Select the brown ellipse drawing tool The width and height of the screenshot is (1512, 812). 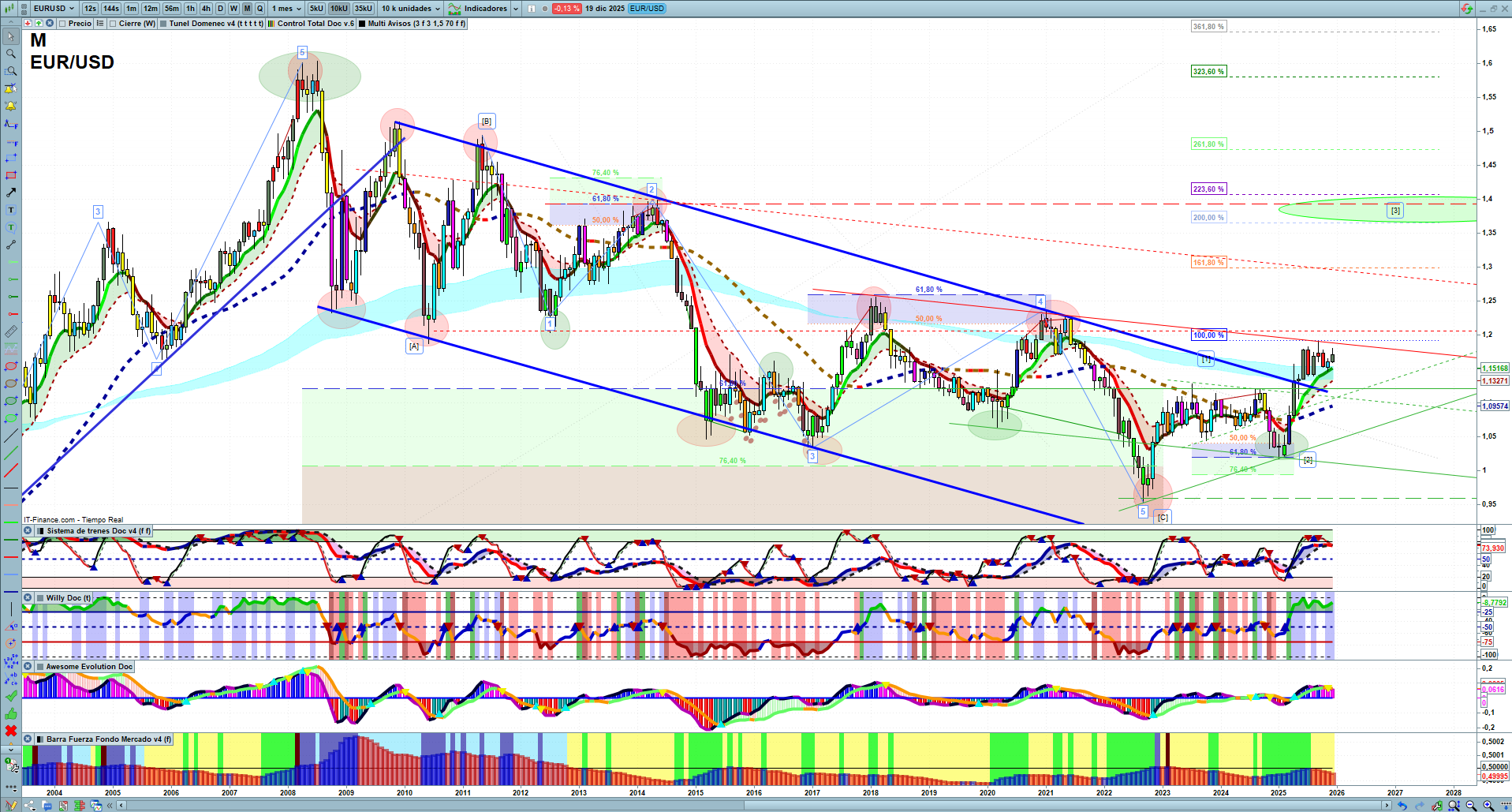pyautogui.click(x=10, y=384)
